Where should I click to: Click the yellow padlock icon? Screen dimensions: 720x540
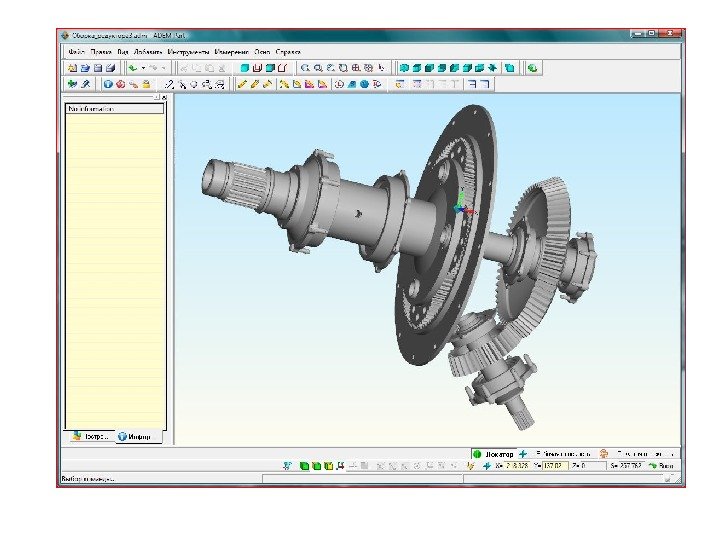146,84
